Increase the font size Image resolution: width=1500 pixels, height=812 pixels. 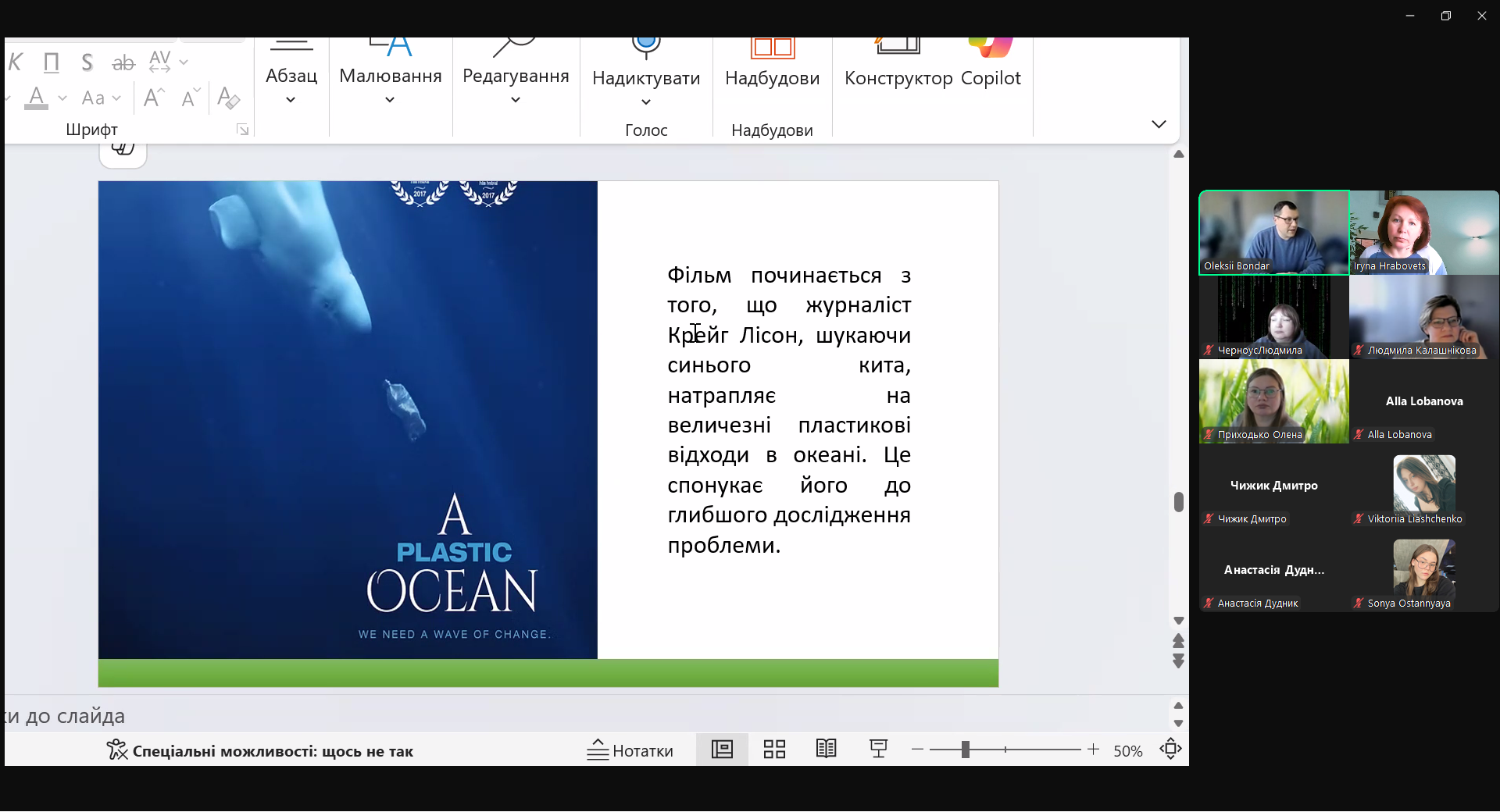pyautogui.click(x=153, y=95)
